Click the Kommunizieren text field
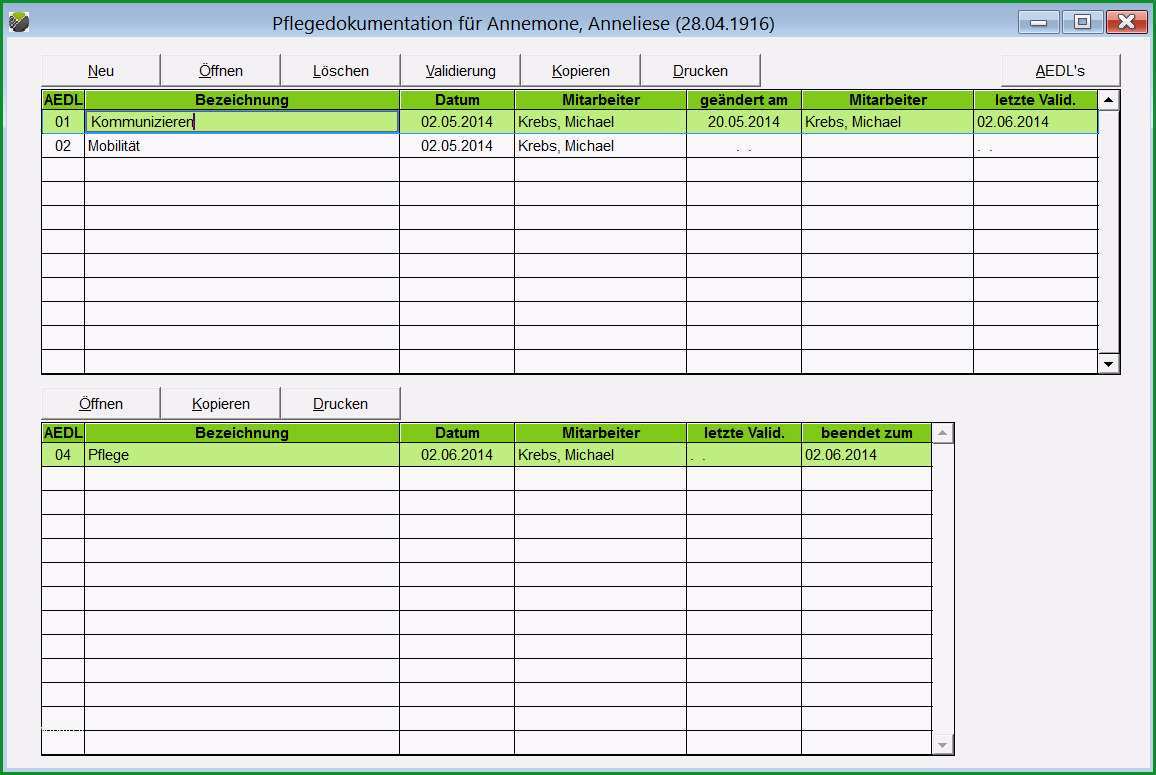1156x775 pixels. tap(242, 122)
